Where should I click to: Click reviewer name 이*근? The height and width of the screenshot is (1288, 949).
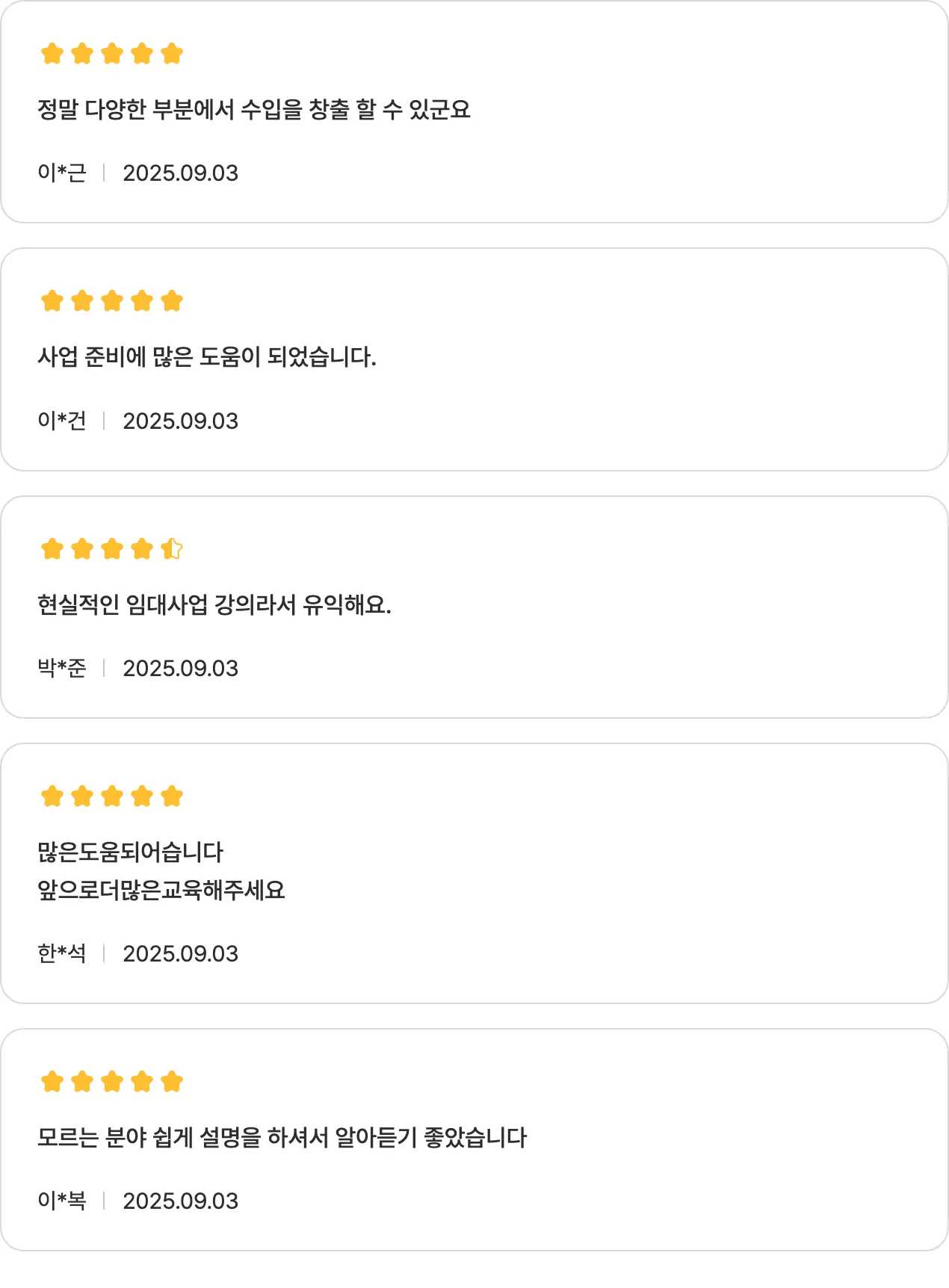(62, 173)
